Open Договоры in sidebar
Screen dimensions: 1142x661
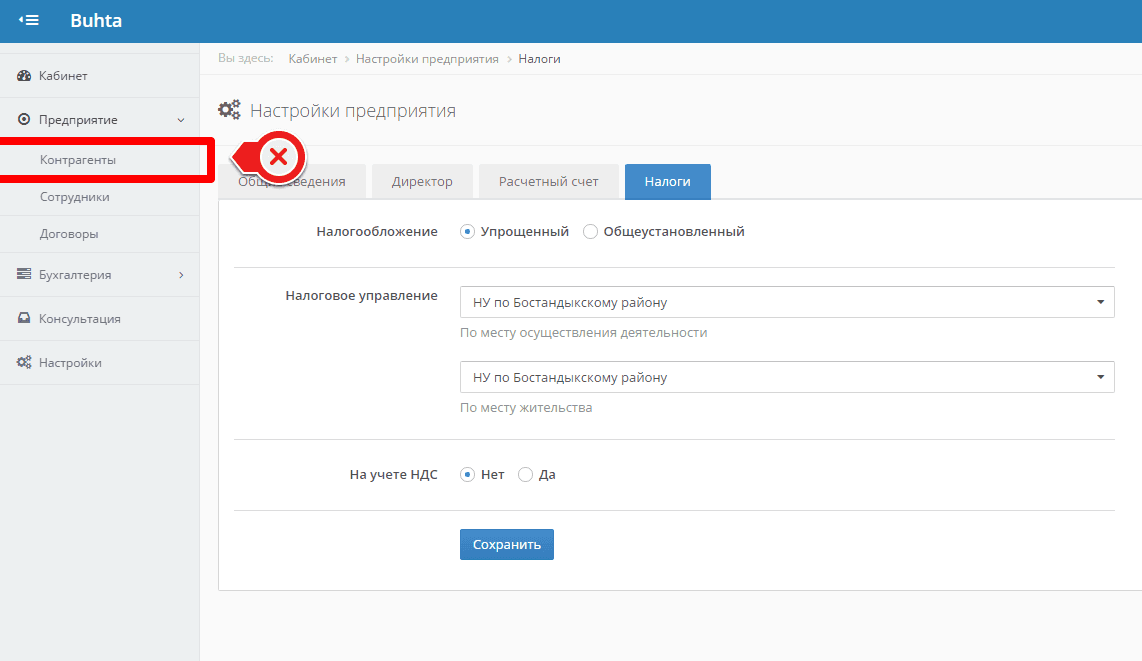[x=100, y=234]
